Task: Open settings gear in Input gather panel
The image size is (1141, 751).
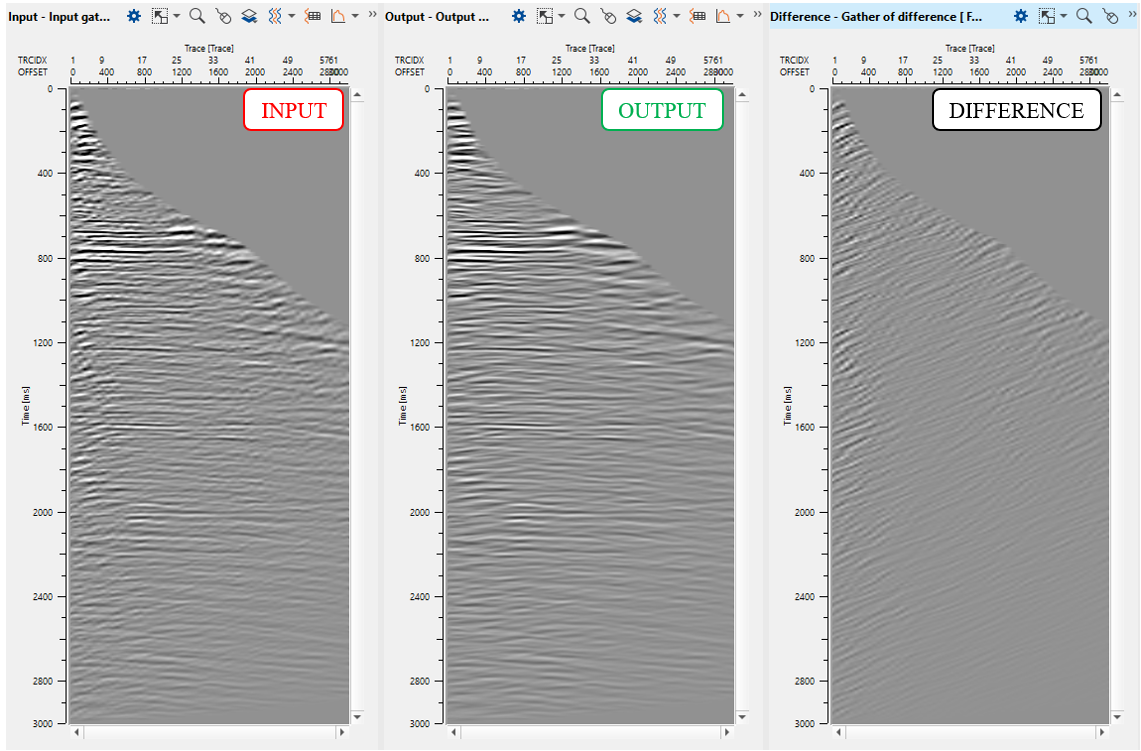Action: coord(133,16)
